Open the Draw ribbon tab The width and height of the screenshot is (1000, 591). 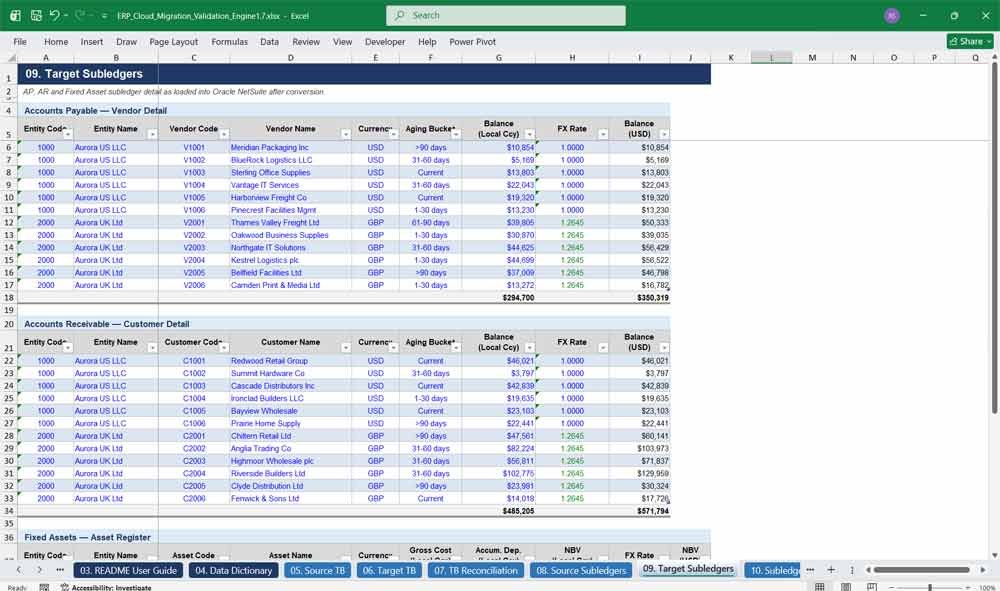point(126,41)
